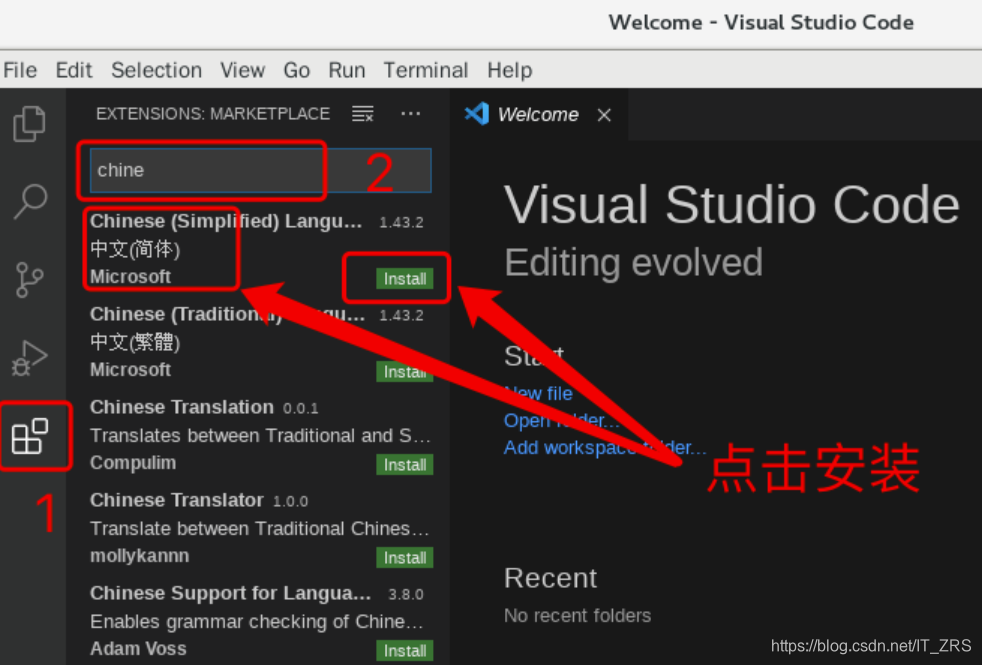
Task: Open the File menu
Action: 20,70
